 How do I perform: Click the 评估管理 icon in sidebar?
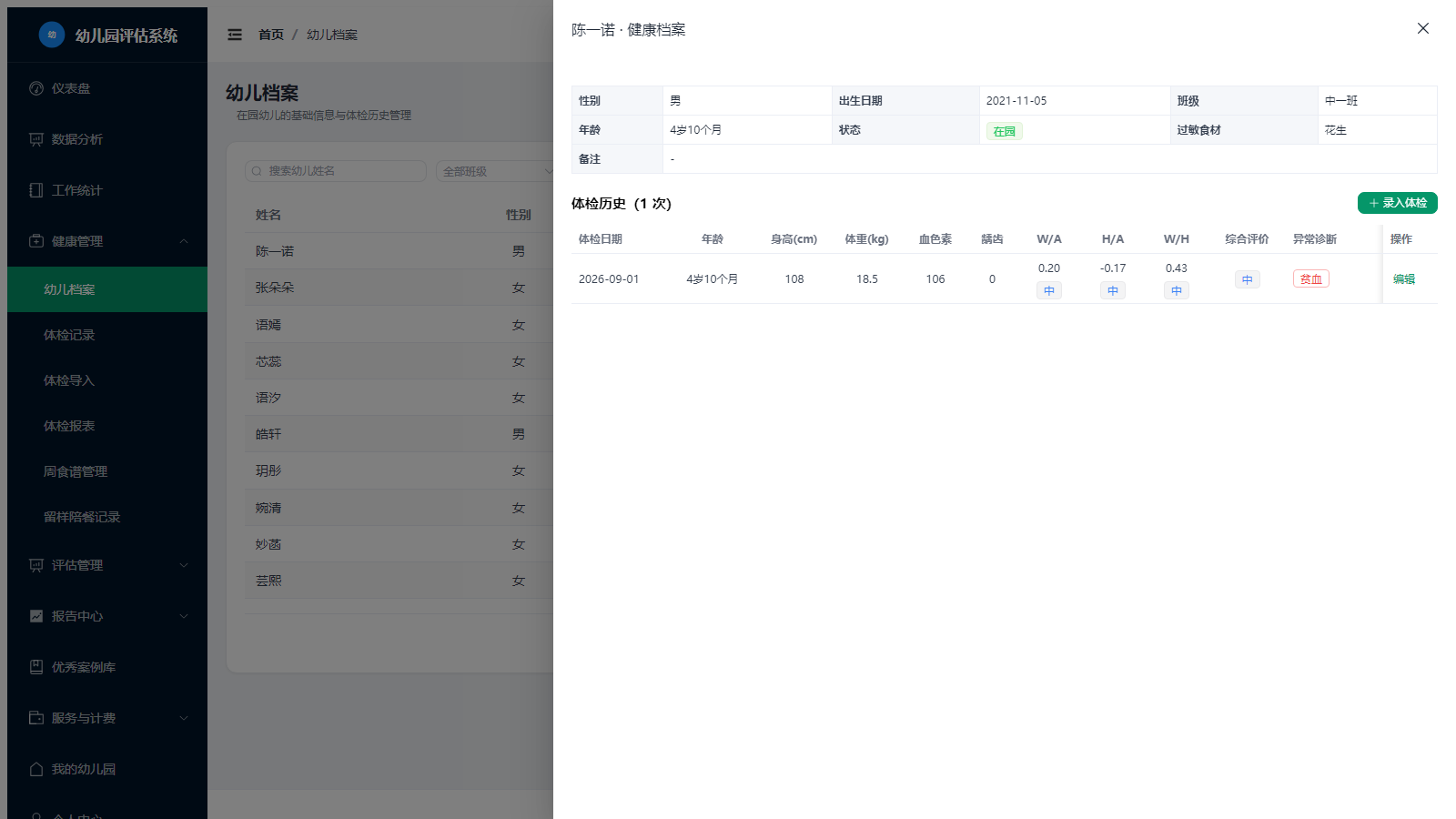click(x=36, y=565)
